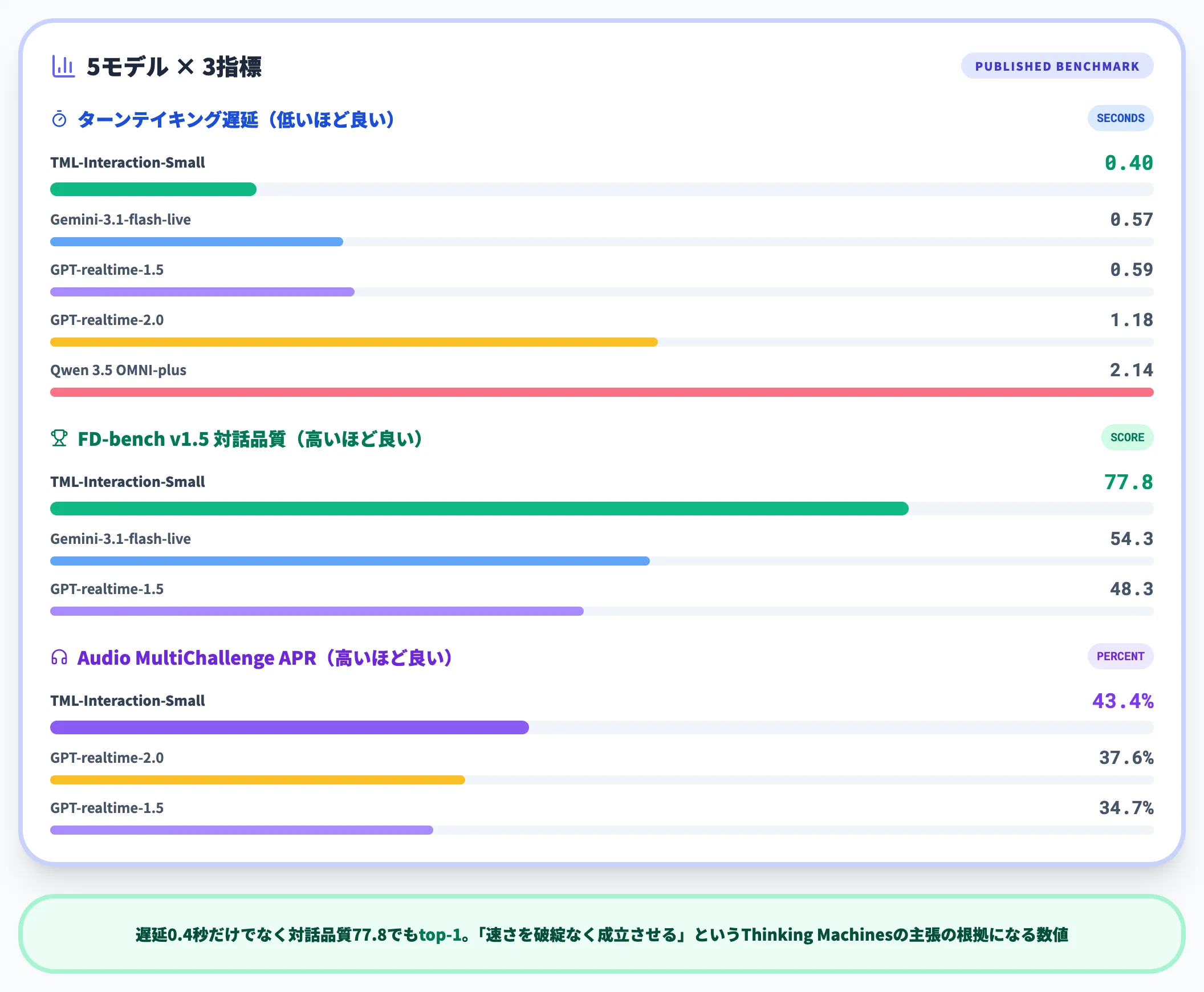Screen dimensions: 1204x992
Task: Click the 1.18 latency value
Action: tap(1132, 320)
